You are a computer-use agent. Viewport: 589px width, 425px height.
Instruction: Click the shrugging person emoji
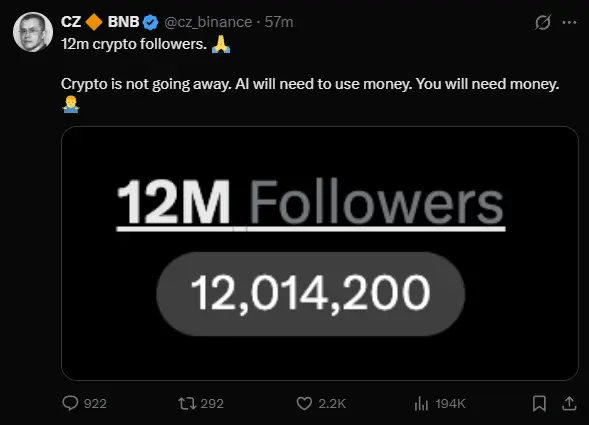tap(71, 104)
